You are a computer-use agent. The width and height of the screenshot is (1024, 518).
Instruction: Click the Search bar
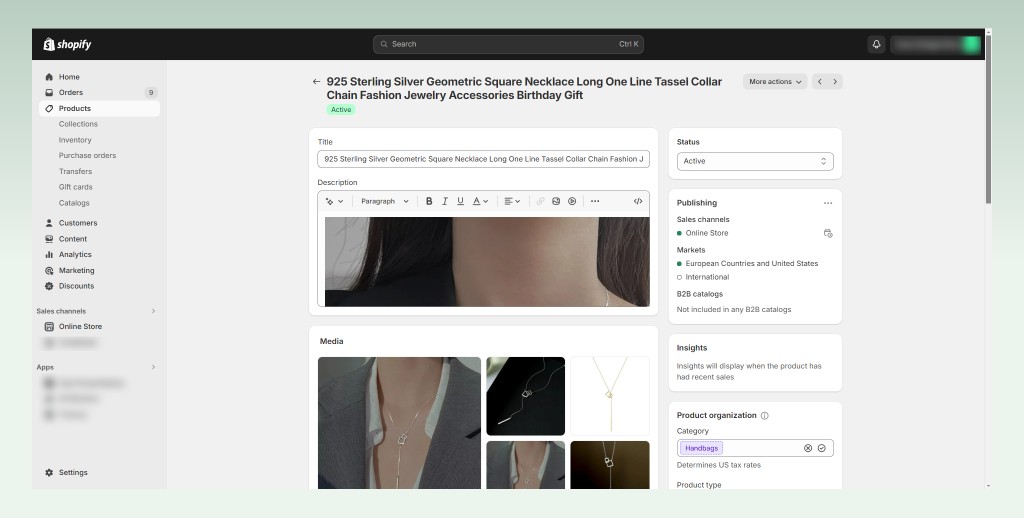tap(508, 44)
